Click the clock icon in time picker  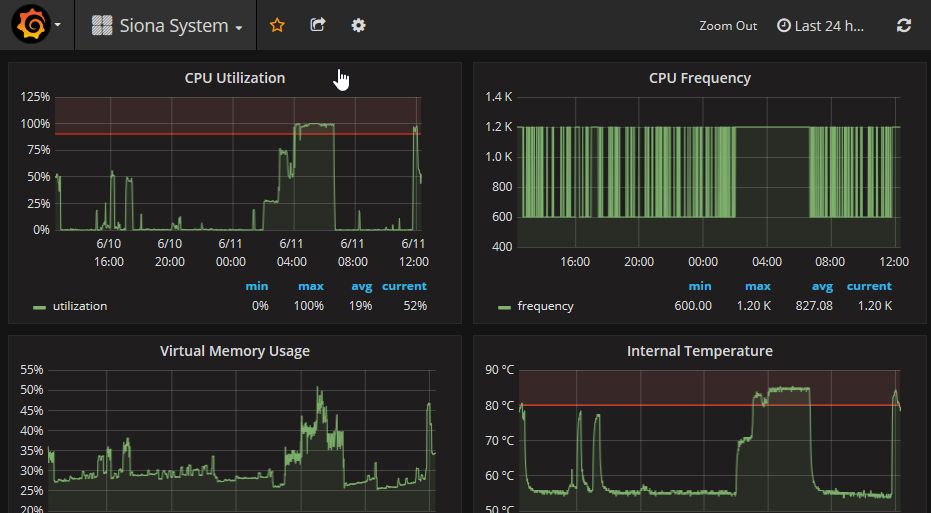[x=784, y=26]
